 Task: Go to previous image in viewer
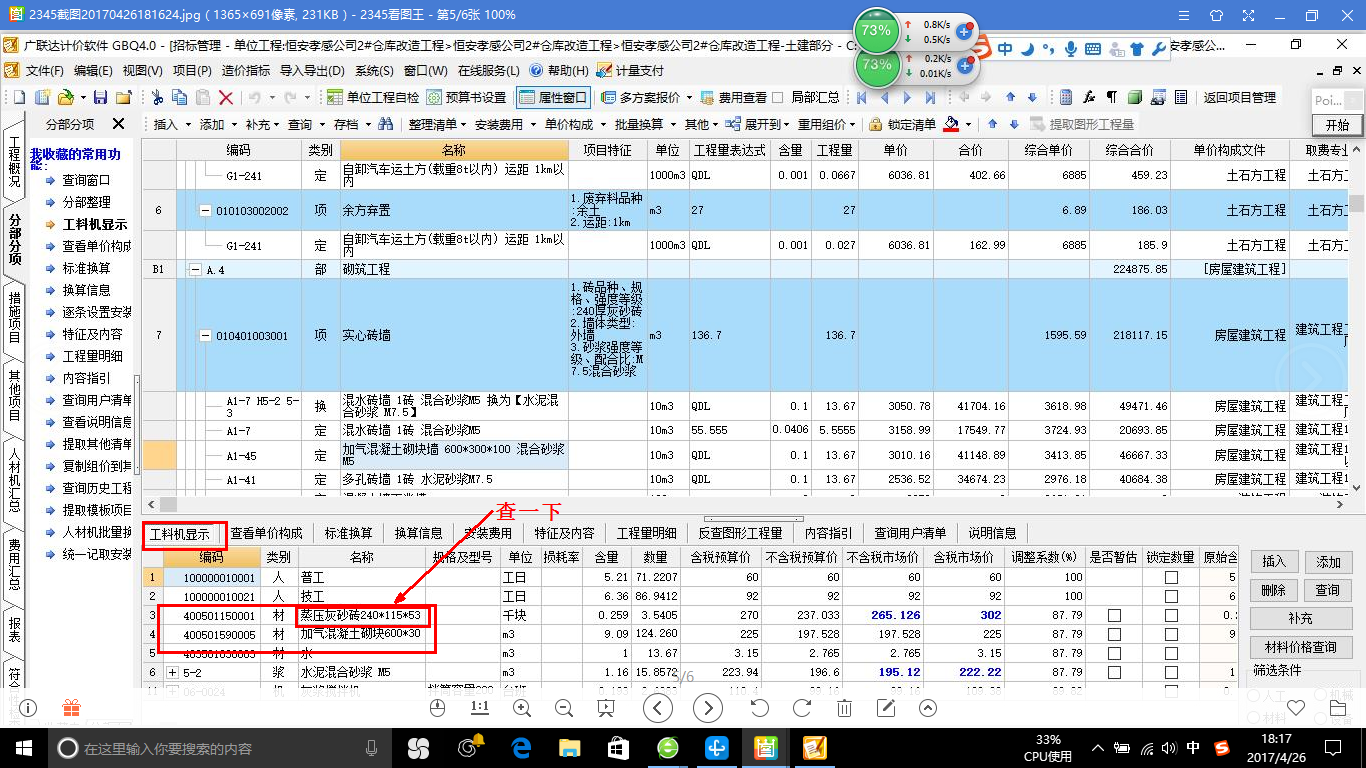[x=657, y=708]
